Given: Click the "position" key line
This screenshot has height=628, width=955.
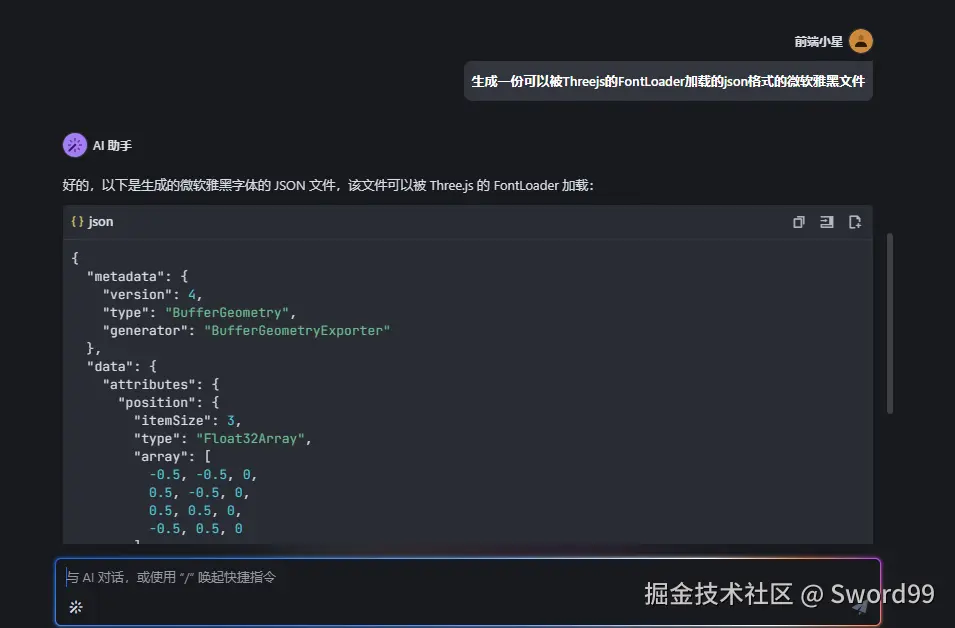Looking at the screenshot, I should click(x=169, y=403).
